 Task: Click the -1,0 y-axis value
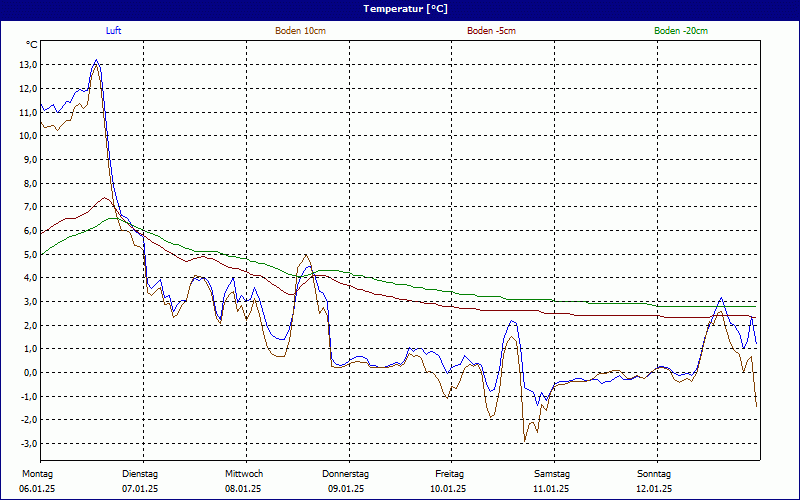coord(29,396)
